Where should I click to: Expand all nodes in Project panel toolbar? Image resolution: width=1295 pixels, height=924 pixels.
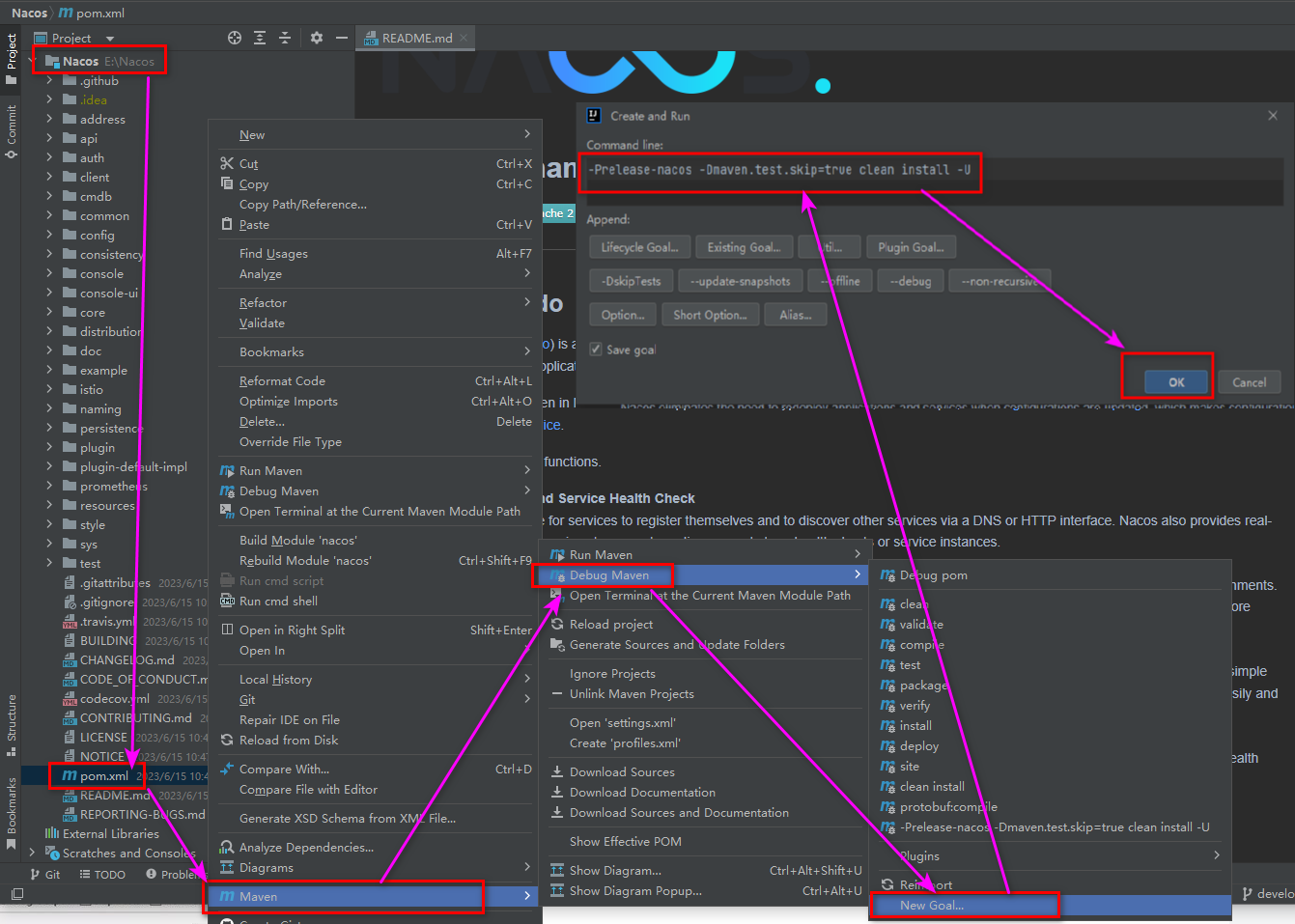click(260, 38)
